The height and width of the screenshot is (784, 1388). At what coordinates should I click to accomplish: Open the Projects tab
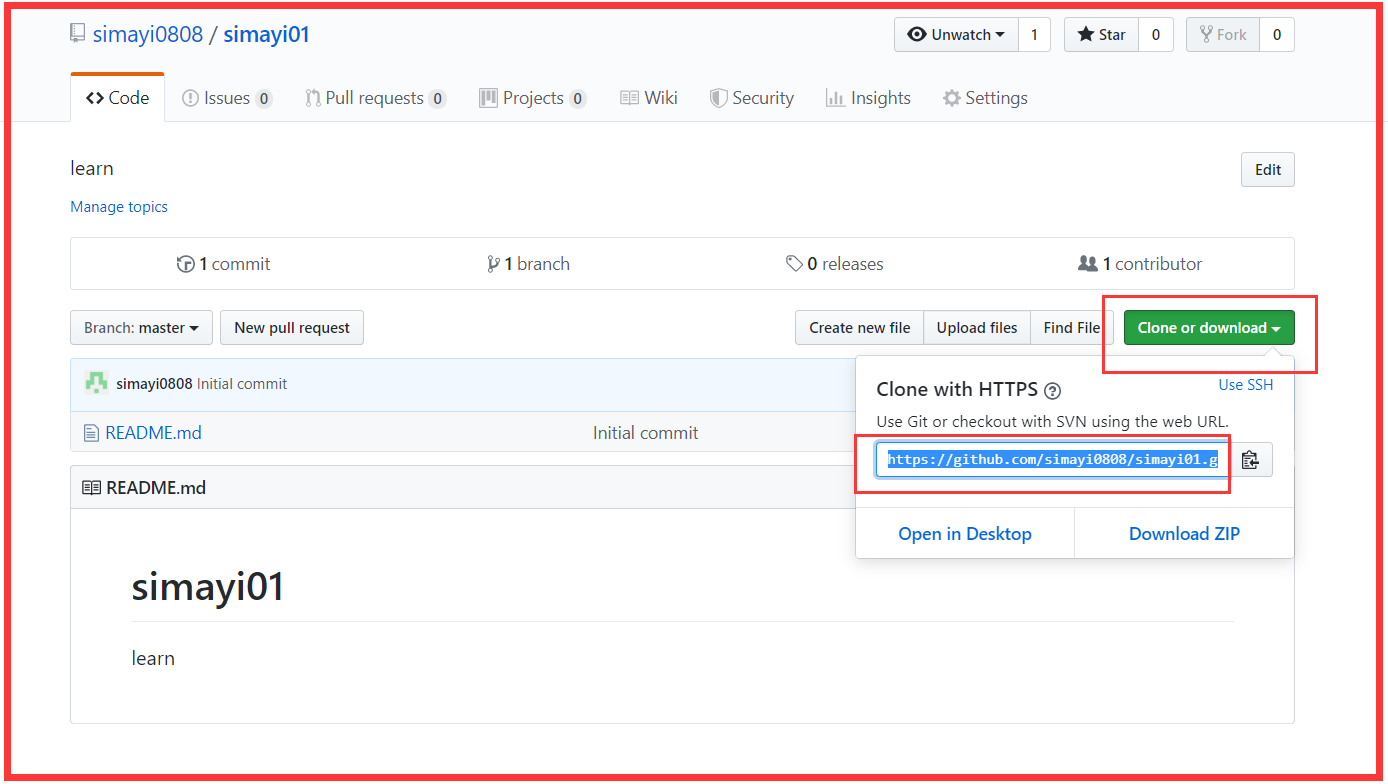click(x=532, y=98)
